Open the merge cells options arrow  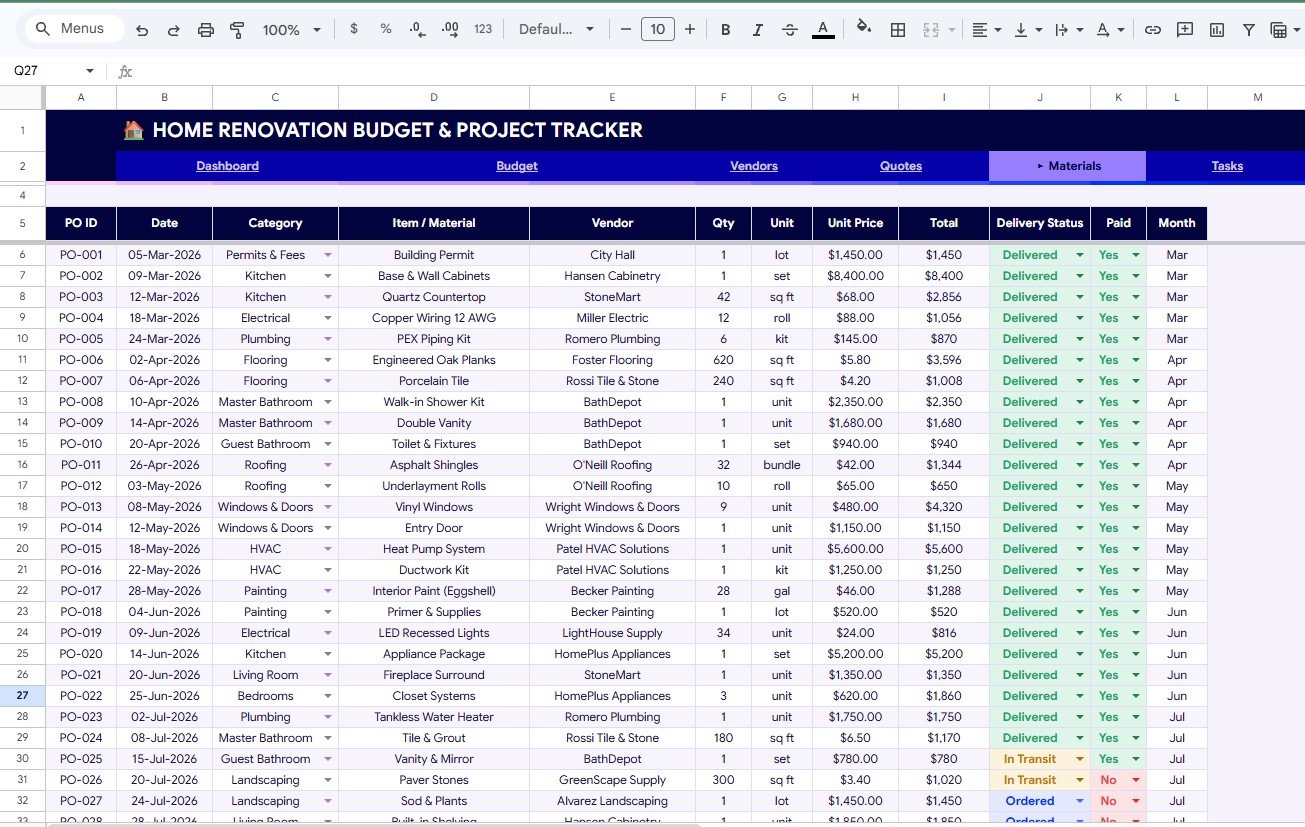pyautogui.click(x=952, y=30)
